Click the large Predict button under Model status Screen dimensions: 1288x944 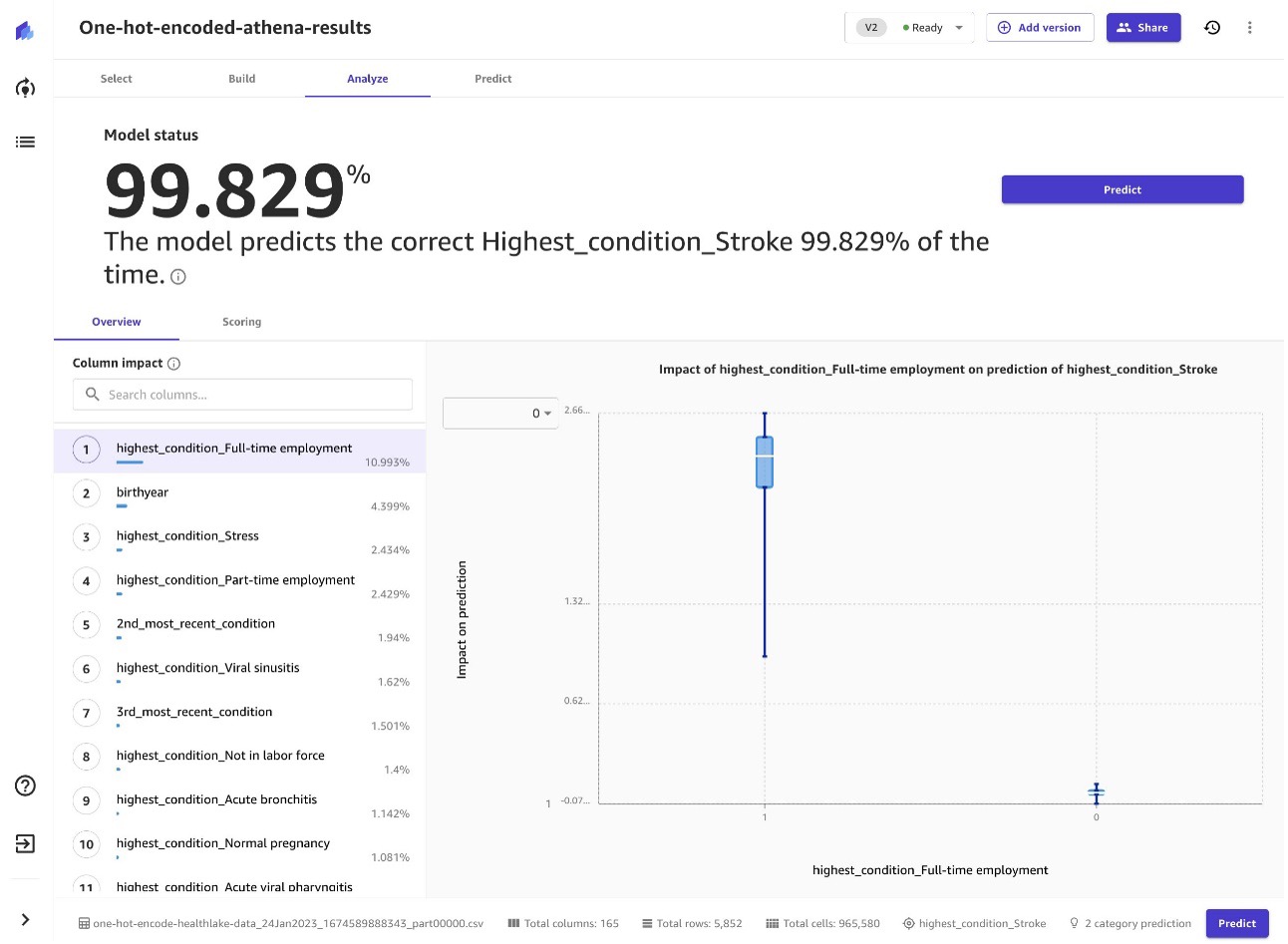coord(1122,189)
